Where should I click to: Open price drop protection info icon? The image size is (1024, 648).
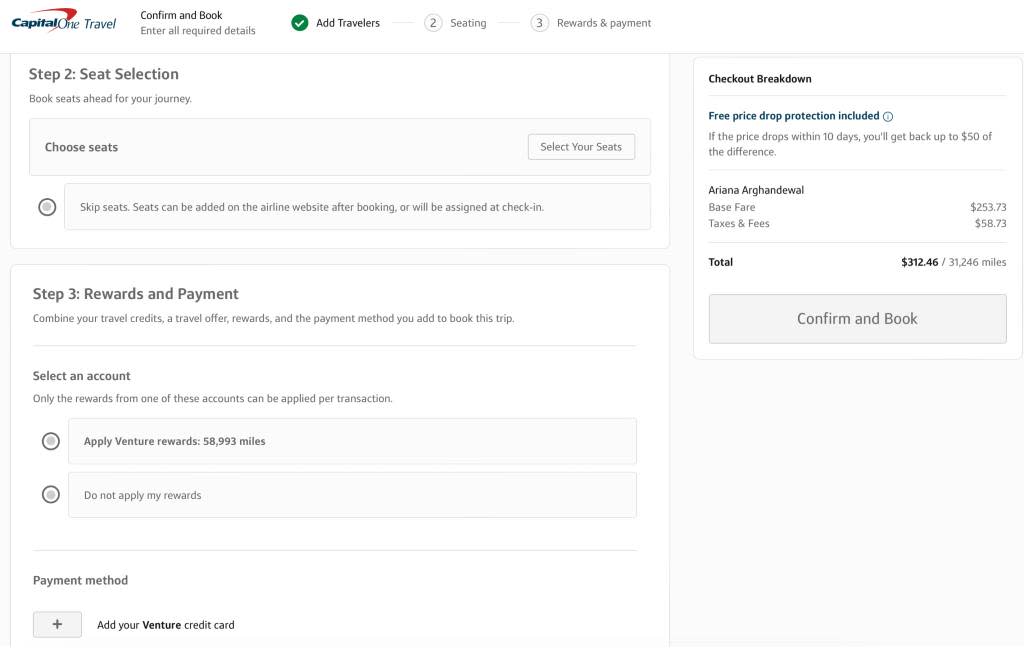[888, 117]
